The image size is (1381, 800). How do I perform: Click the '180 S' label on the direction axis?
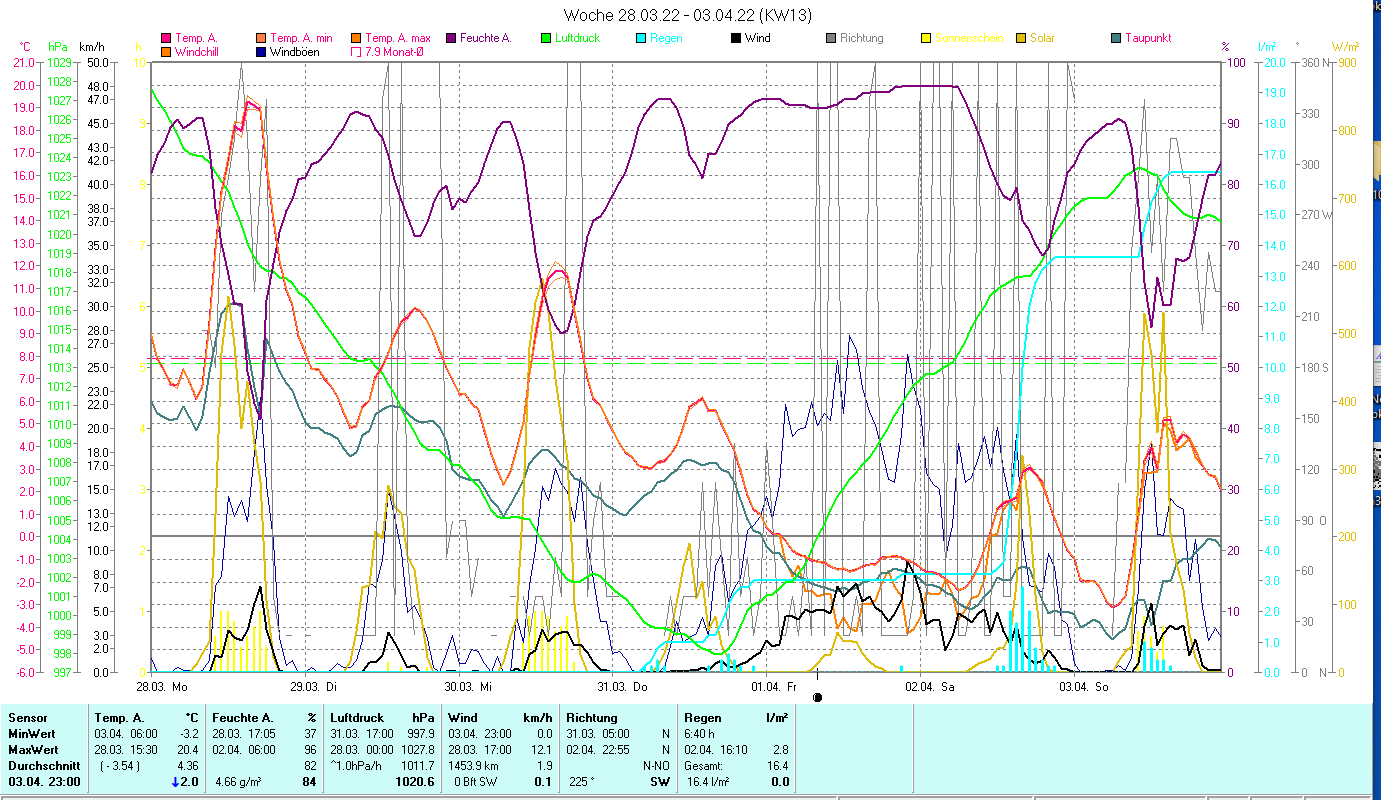click(1314, 367)
